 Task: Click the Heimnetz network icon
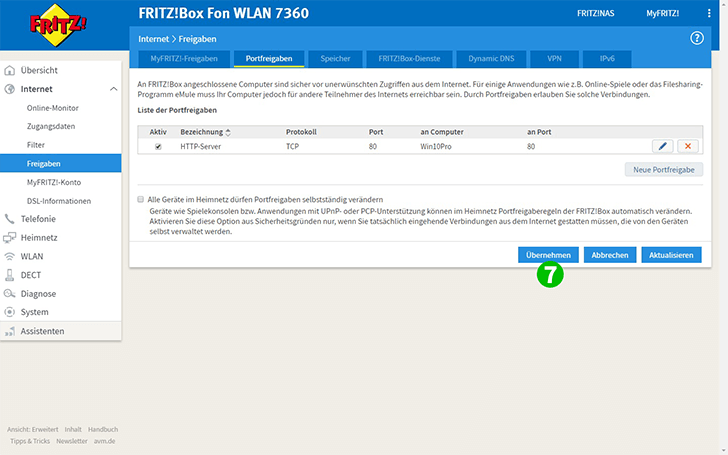coord(9,238)
